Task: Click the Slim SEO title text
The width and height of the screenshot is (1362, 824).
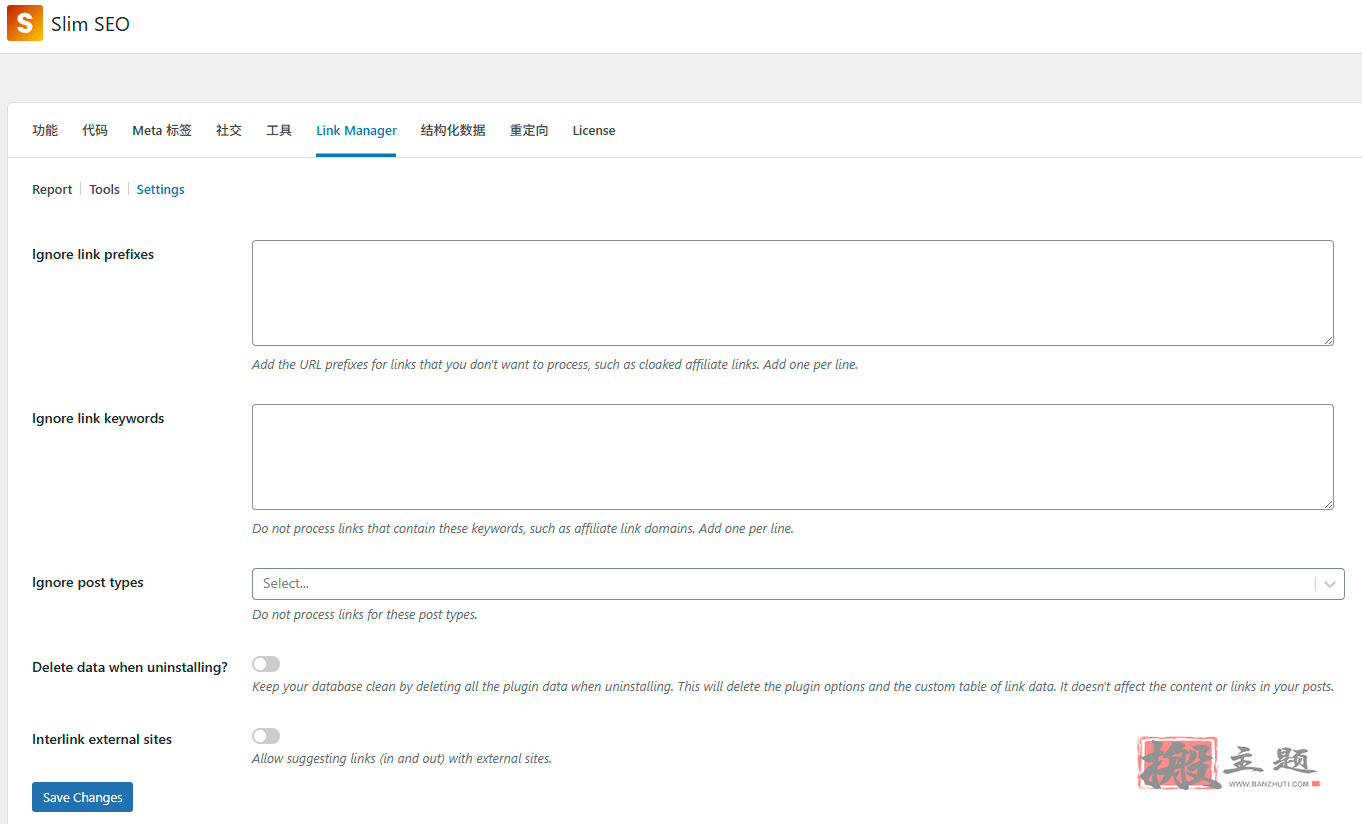Action: (x=90, y=24)
